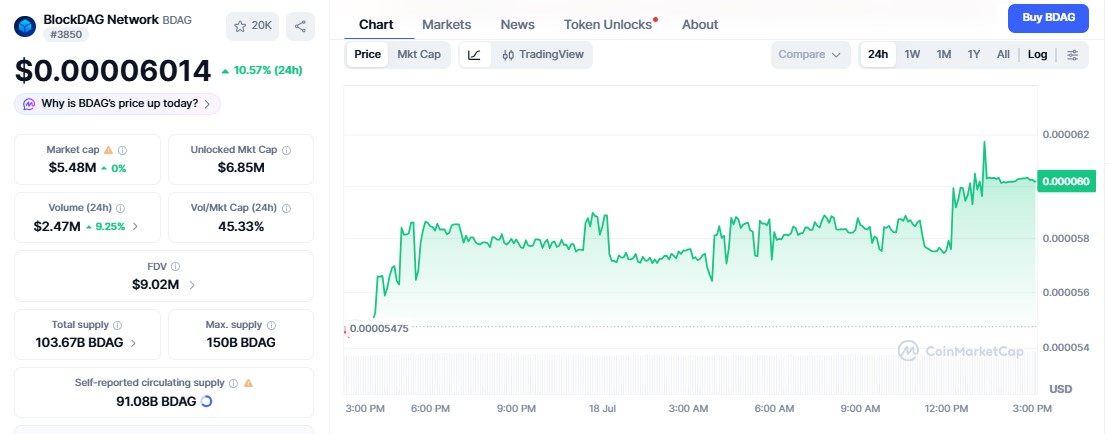This screenshot has height=434, width=1109.
Task: Set chart range to 1Y
Action: pyautogui.click(x=974, y=54)
